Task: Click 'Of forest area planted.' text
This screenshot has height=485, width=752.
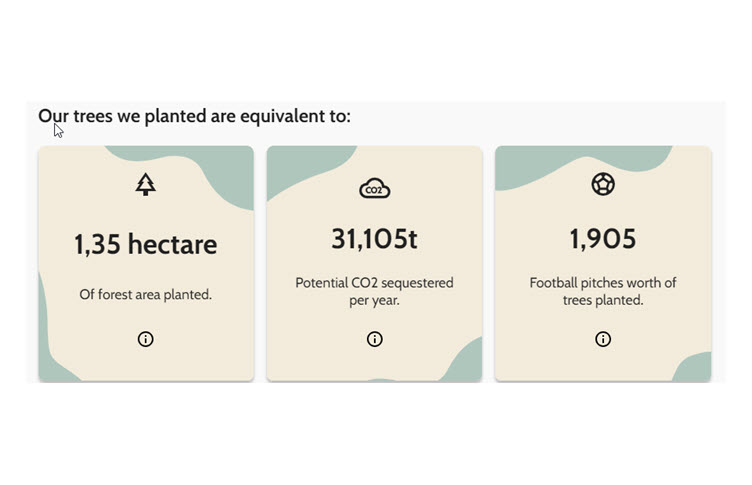Action: click(145, 294)
